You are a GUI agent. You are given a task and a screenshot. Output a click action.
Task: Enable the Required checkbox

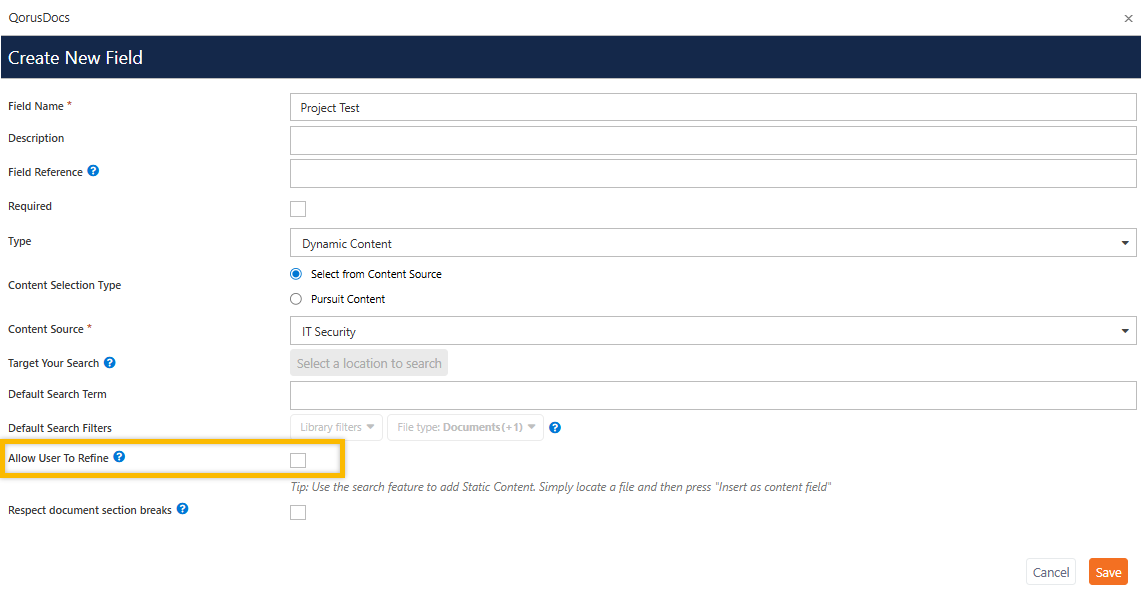coord(298,209)
